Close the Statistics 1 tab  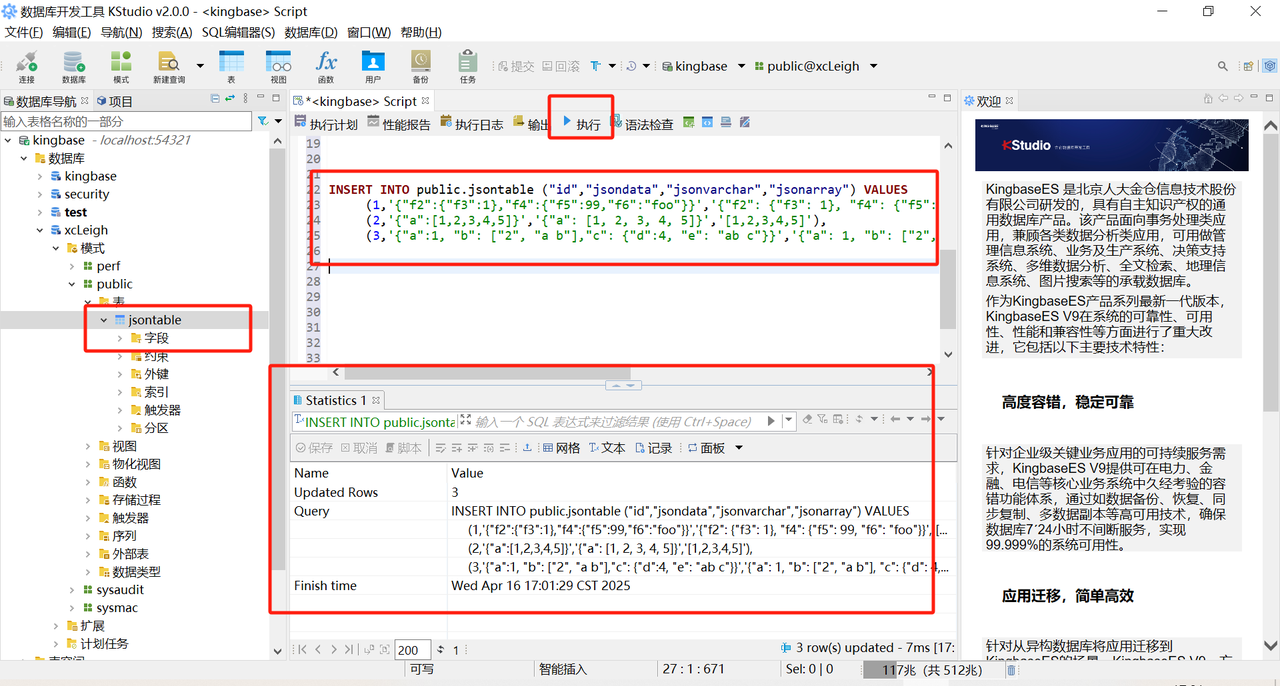pos(376,400)
